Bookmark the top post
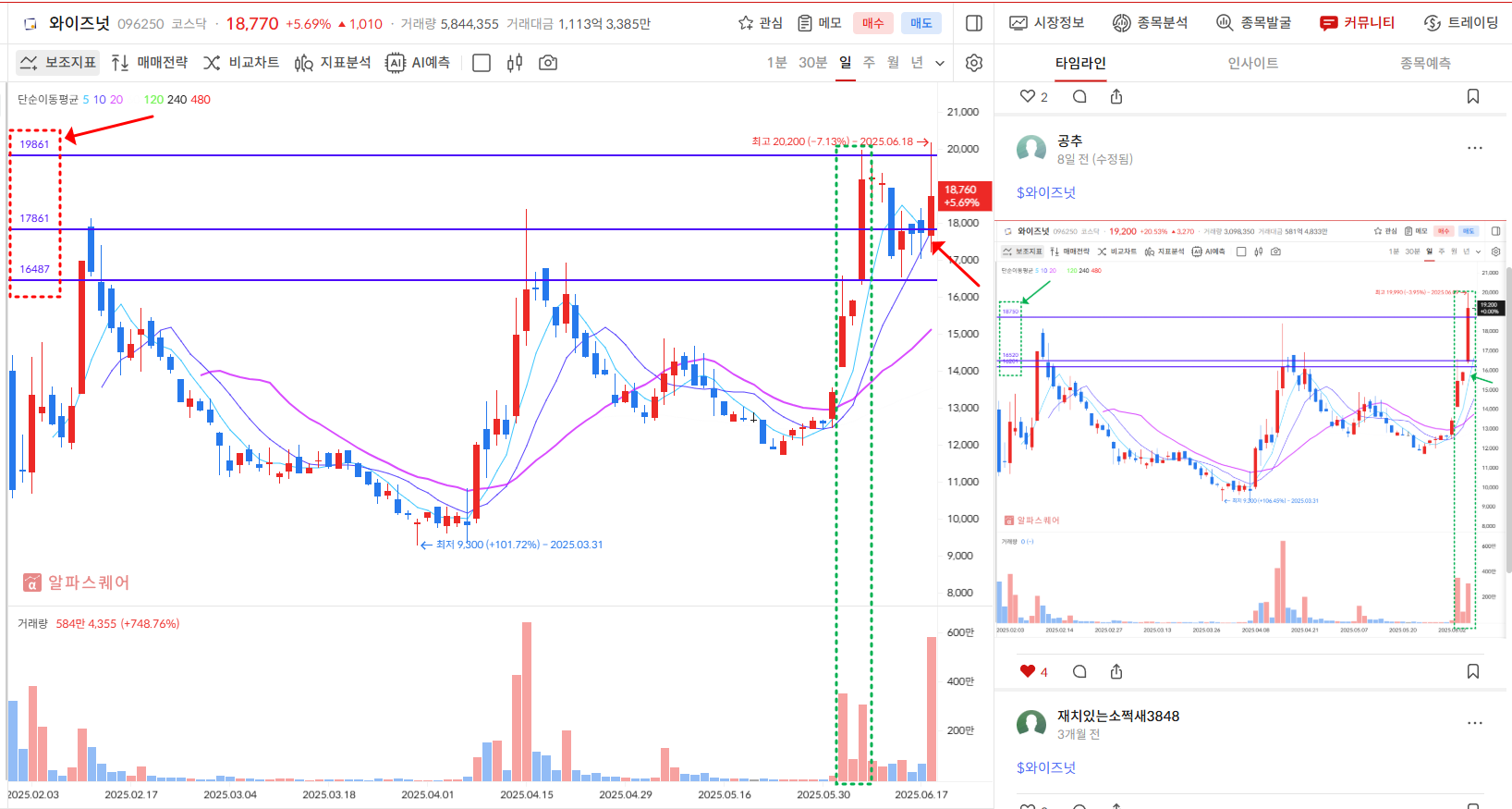Viewport: 1512px width, 809px height. coord(1473,96)
